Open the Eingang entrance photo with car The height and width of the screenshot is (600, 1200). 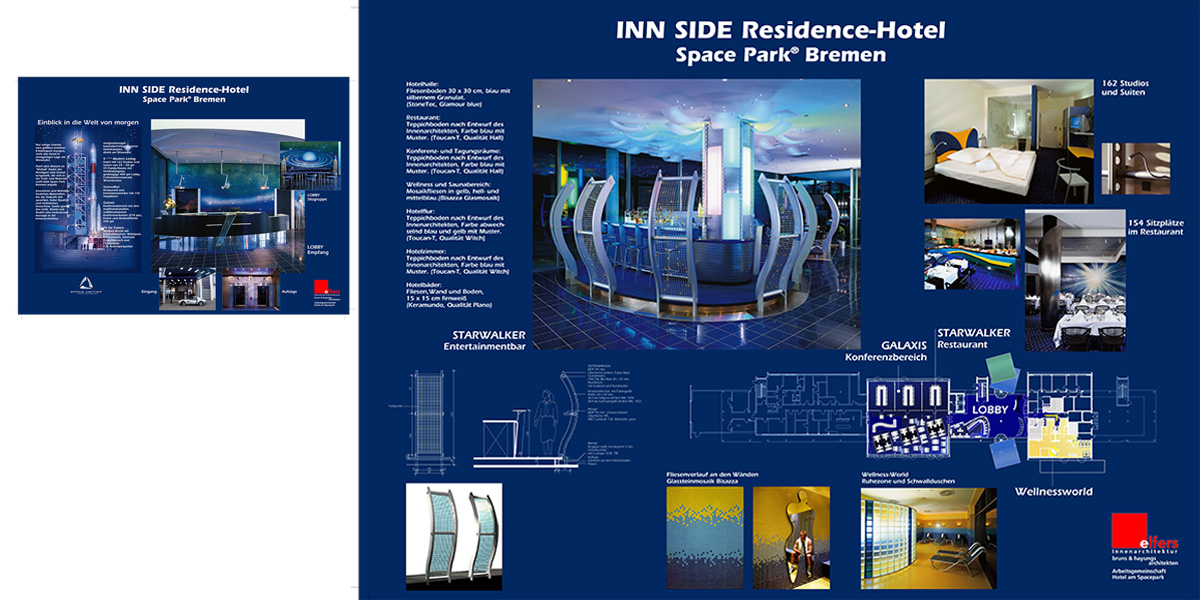[187, 288]
